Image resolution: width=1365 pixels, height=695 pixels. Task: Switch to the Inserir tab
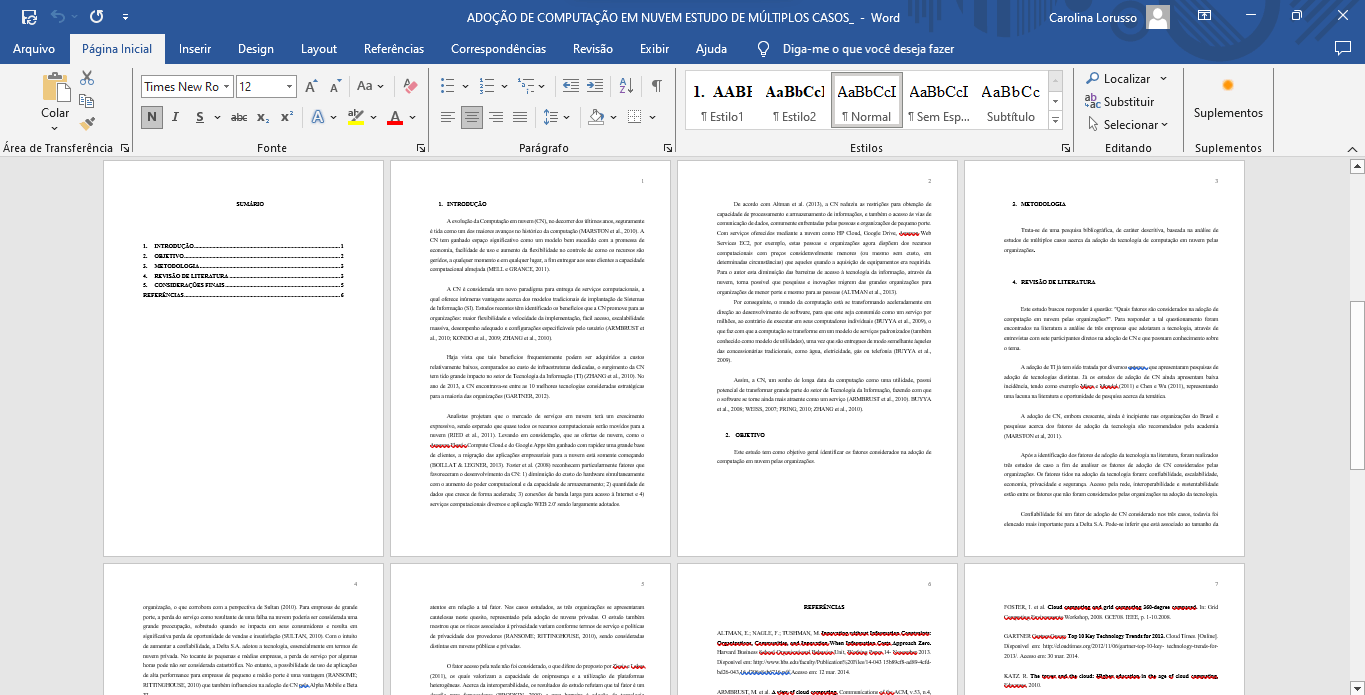195,49
